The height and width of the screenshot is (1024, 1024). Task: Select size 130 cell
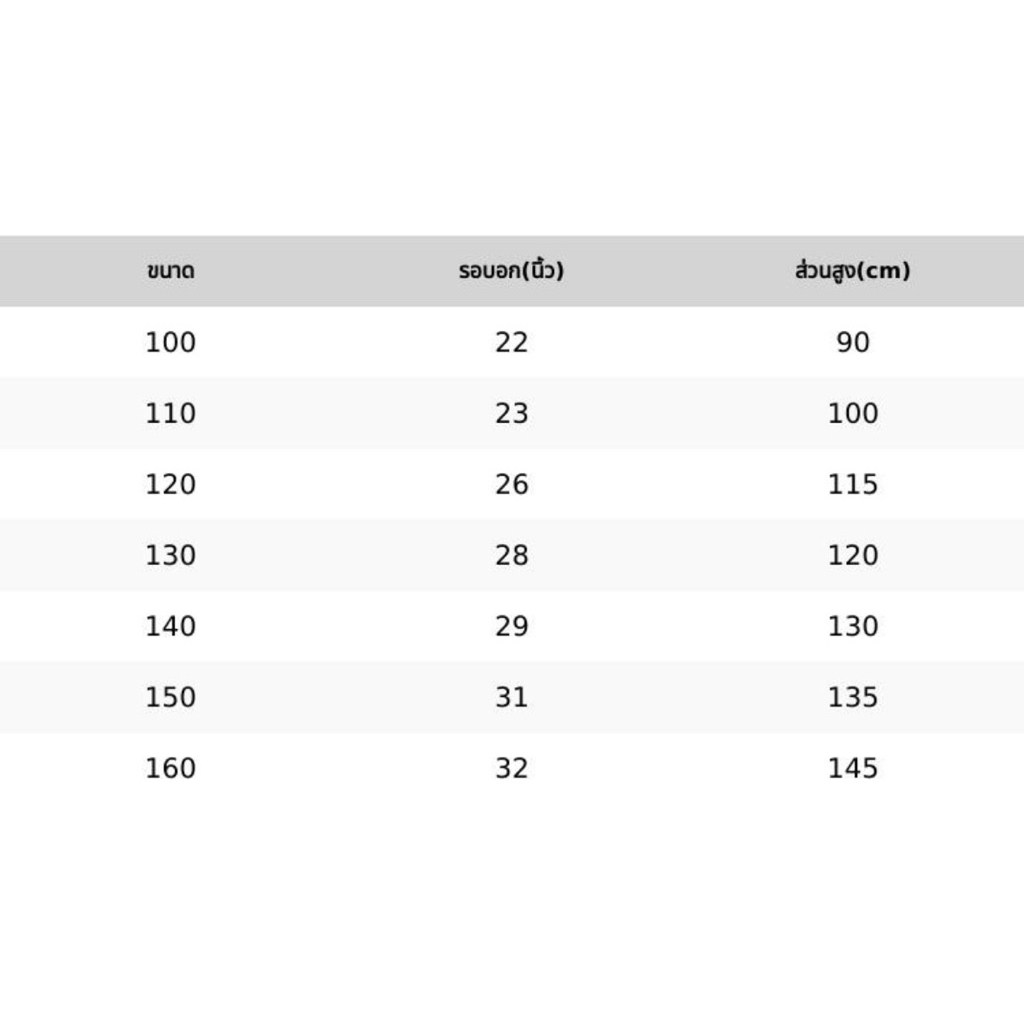(170, 555)
